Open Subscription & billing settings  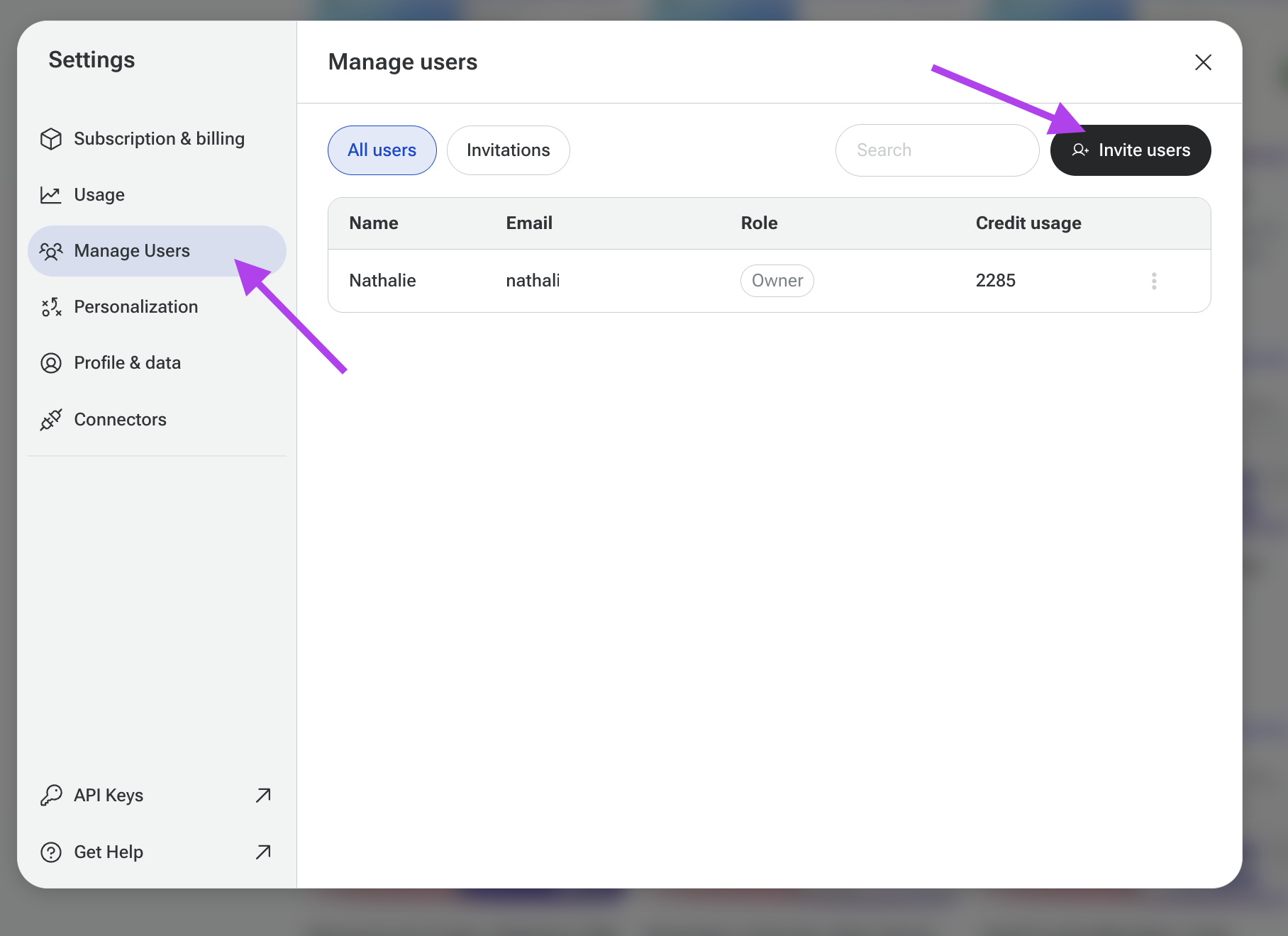point(157,139)
